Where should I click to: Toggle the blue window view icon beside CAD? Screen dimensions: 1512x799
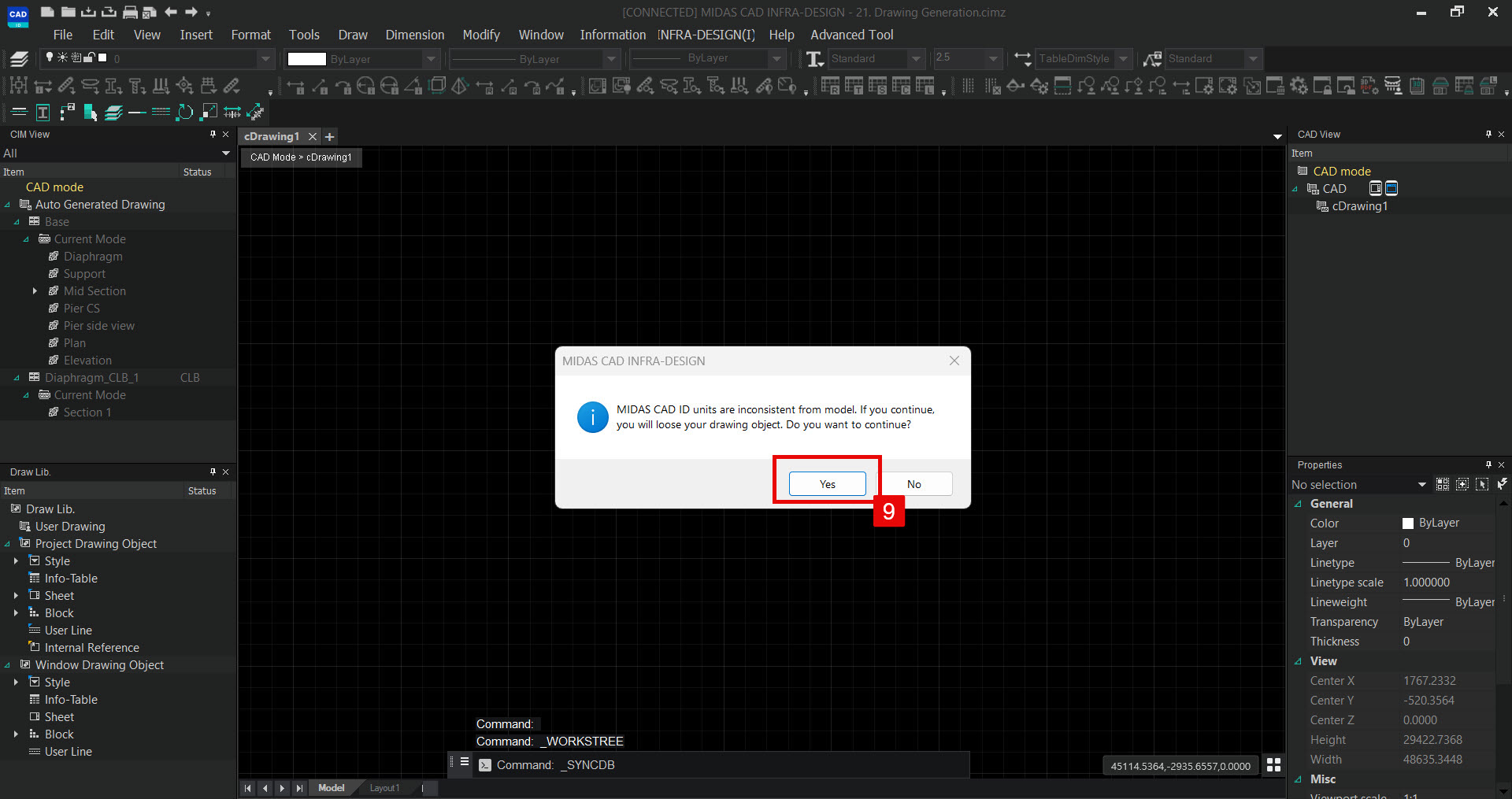(1392, 188)
